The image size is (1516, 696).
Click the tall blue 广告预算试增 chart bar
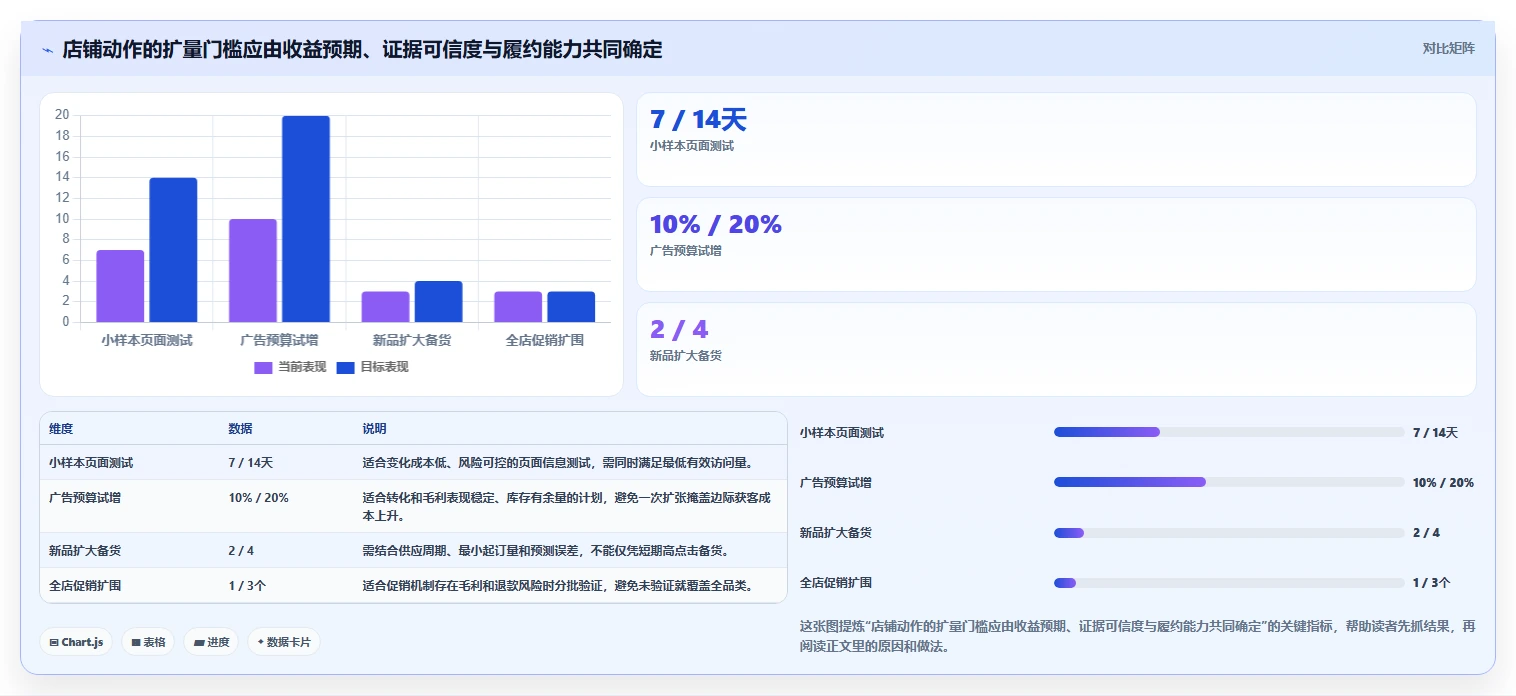point(306,219)
